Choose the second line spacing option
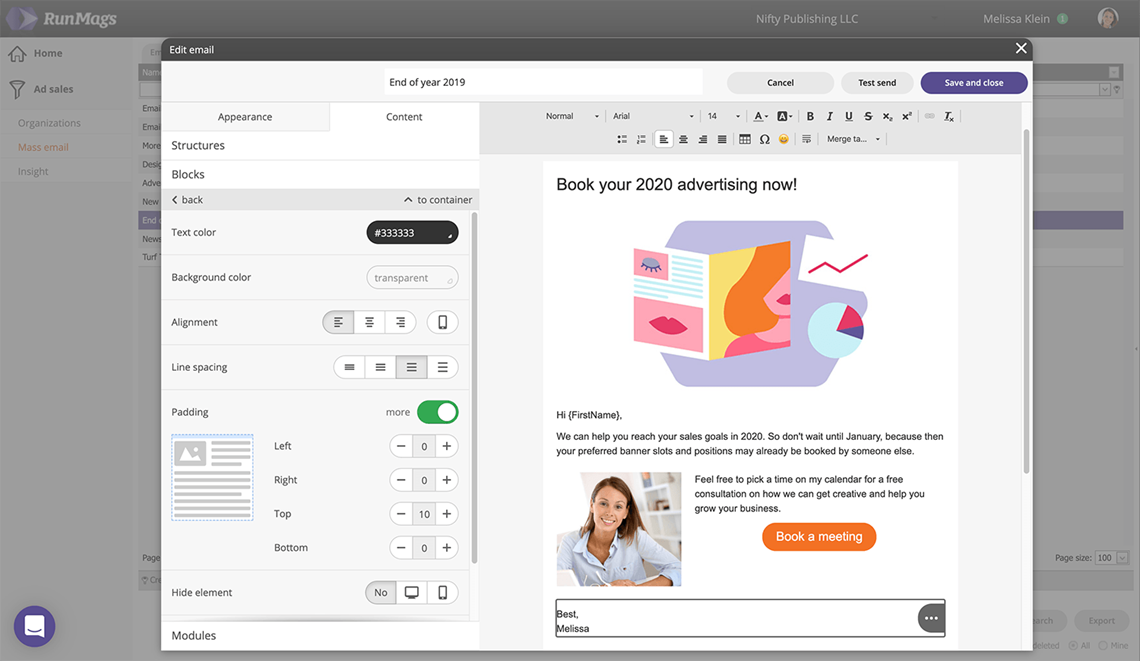The width and height of the screenshot is (1140, 661). pos(380,367)
